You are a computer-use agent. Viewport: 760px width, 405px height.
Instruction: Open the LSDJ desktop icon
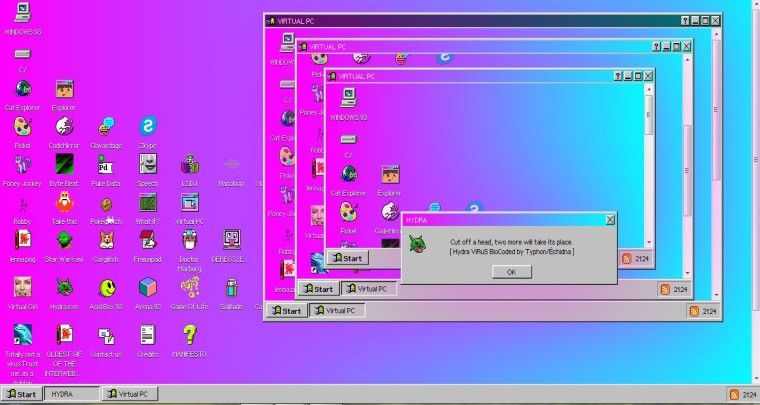pos(189,165)
